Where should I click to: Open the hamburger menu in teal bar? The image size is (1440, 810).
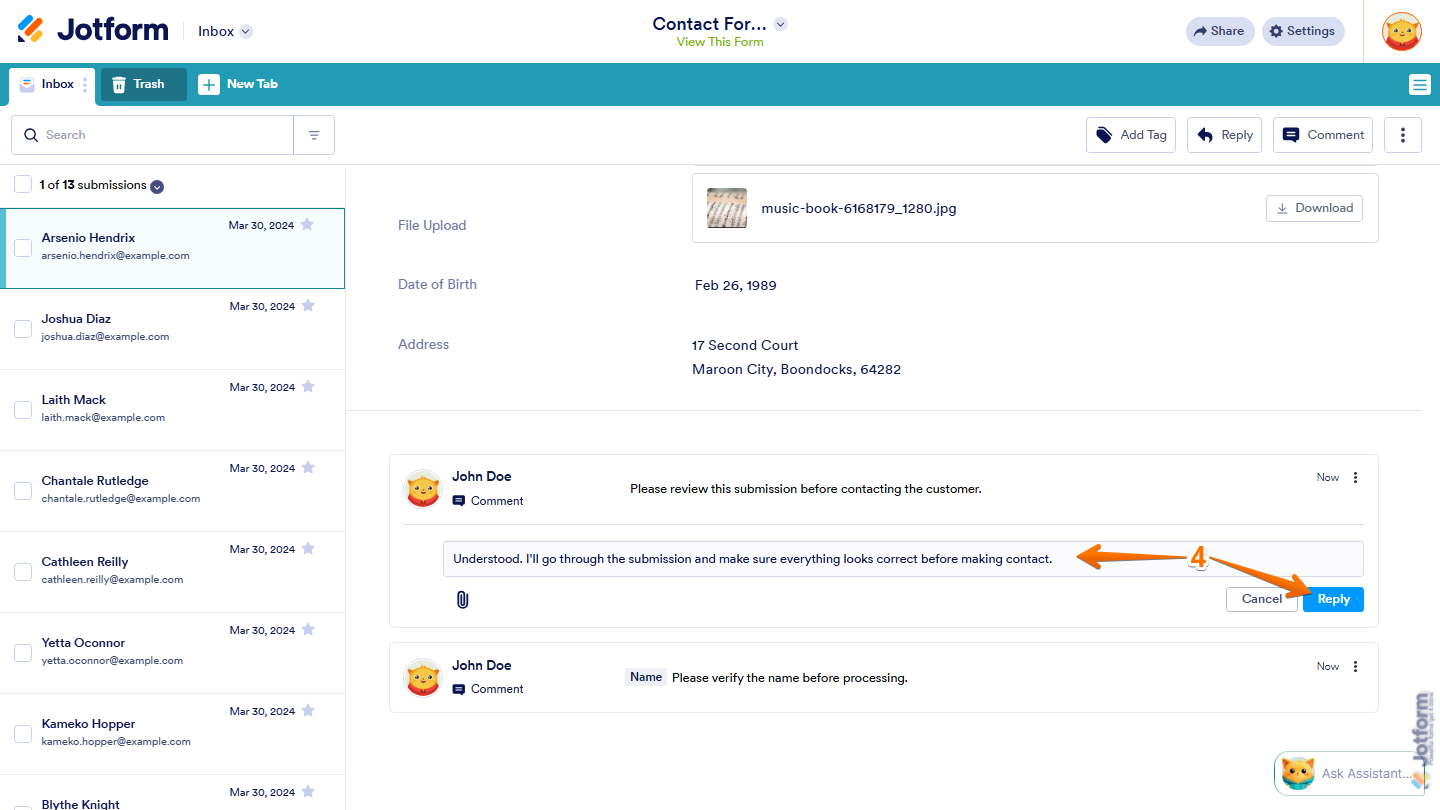(x=1420, y=85)
